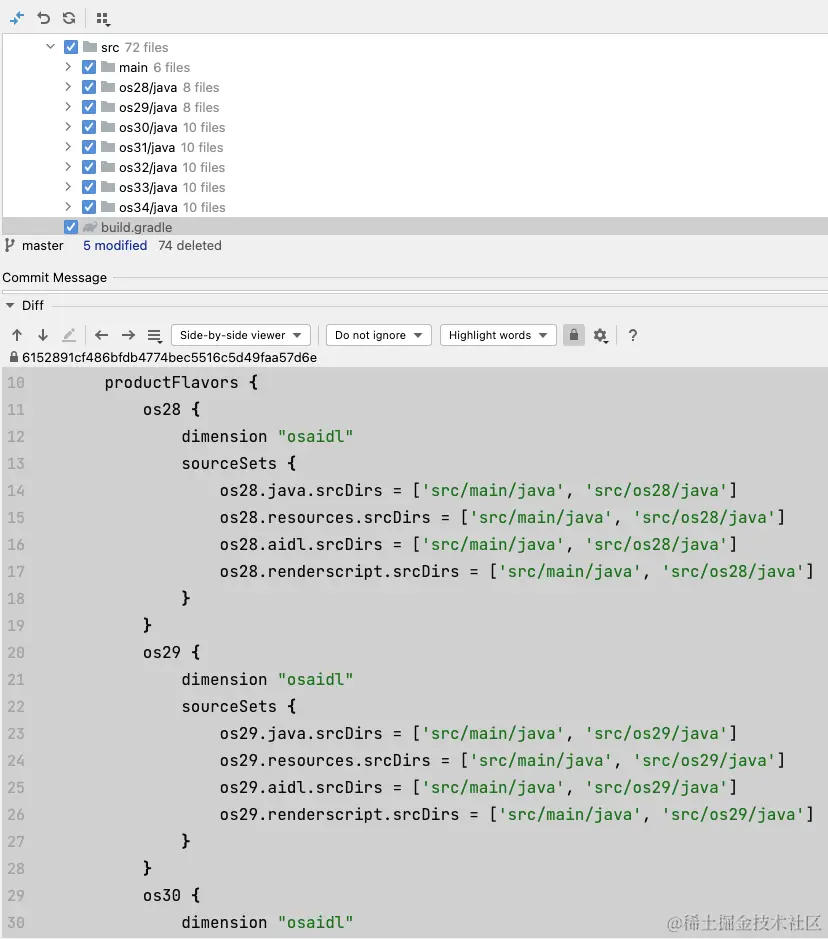Click the Rollback undo arrow icon
This screenshot has width=828, height=939.
click(43, 18)
